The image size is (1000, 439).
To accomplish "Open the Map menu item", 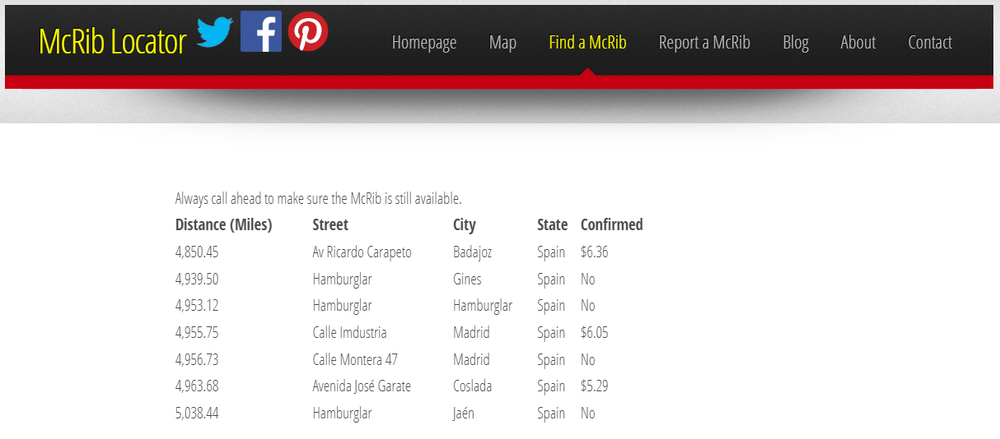I will (503, 42).
